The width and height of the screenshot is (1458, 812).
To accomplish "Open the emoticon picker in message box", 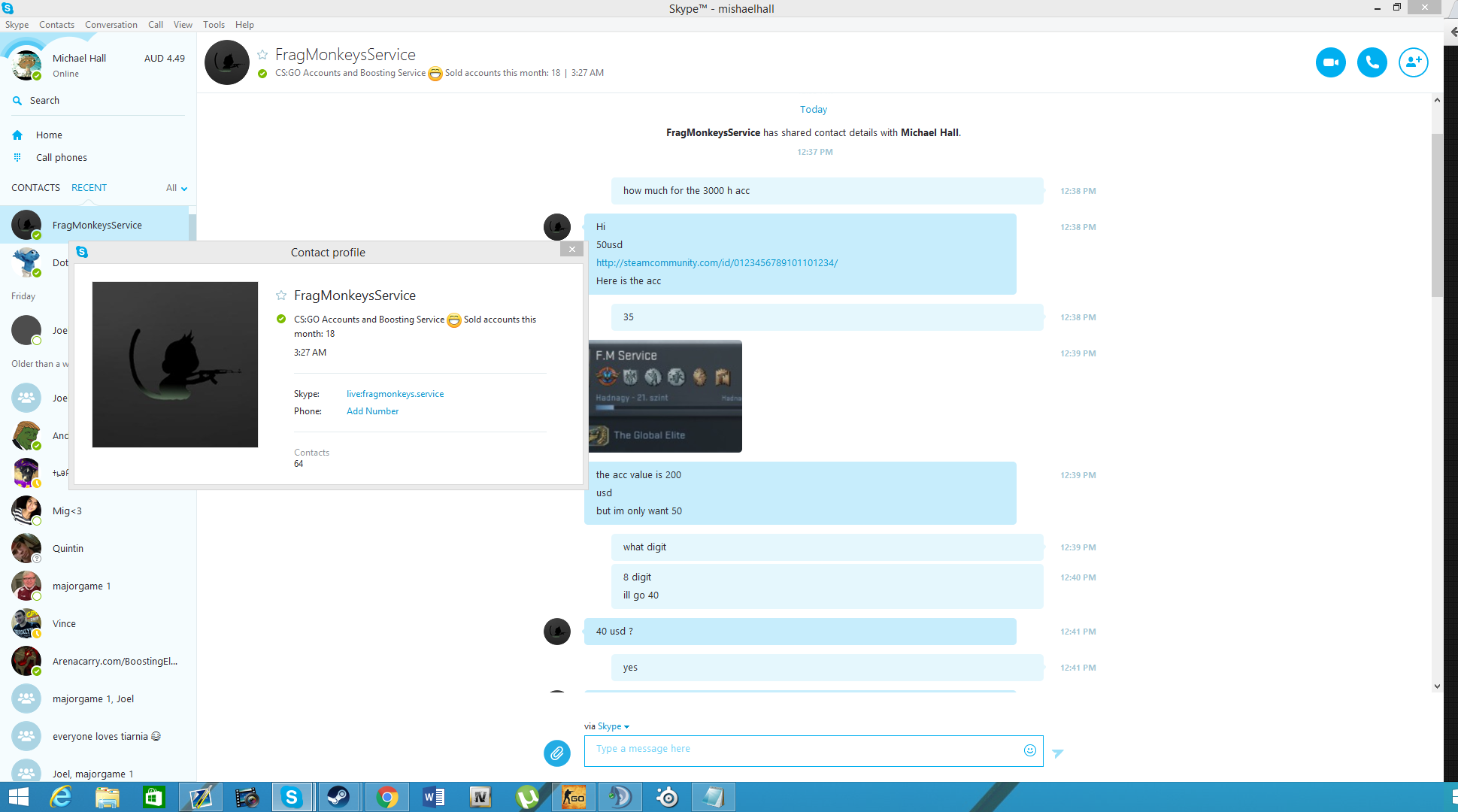I will point(1029,750).
